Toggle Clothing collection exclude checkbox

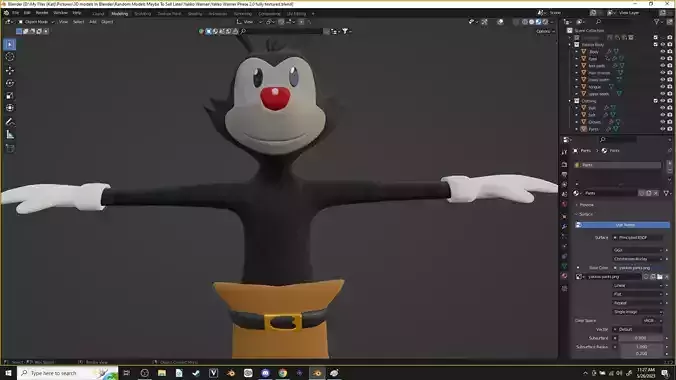656,101
